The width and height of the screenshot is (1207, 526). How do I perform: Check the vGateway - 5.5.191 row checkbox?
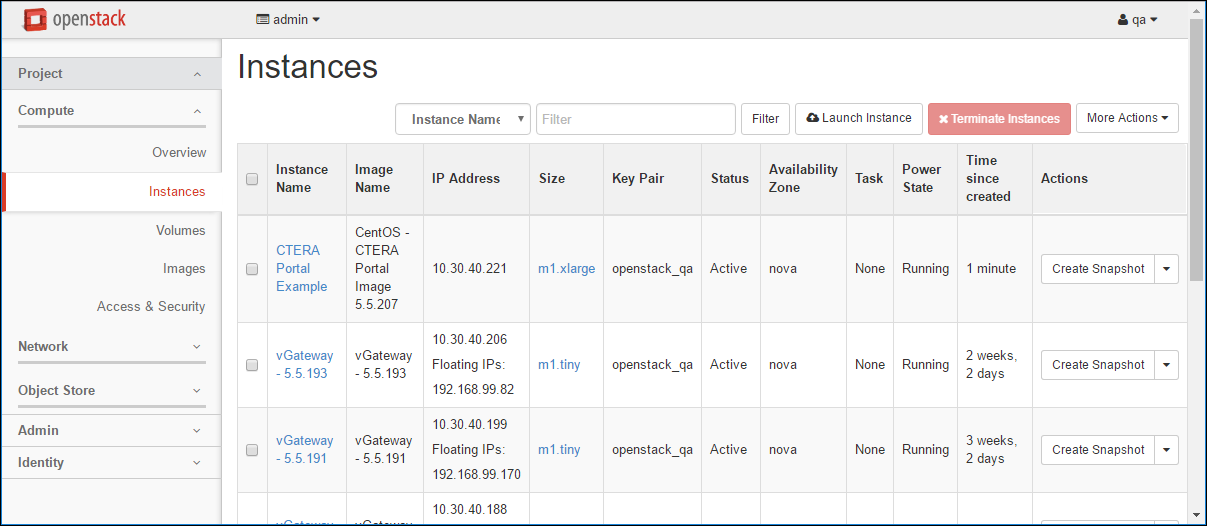pos(252,450)
